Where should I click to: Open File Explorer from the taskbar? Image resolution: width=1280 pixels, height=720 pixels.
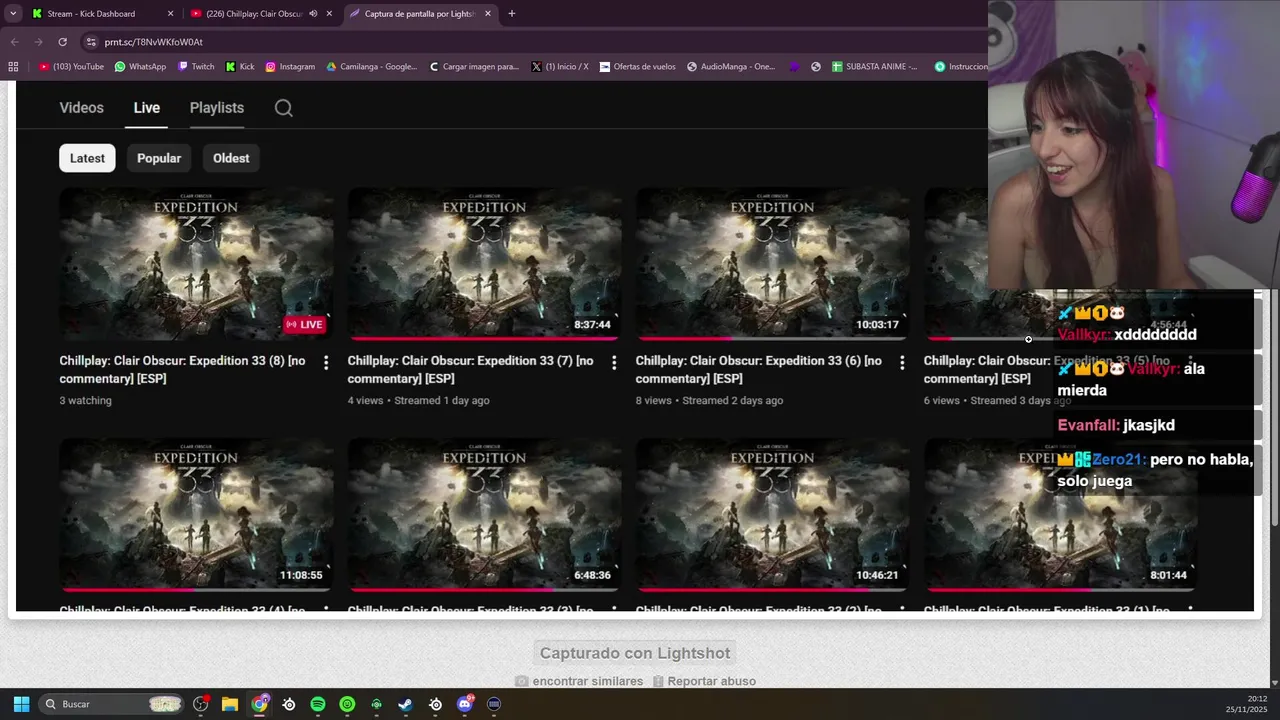230,704
